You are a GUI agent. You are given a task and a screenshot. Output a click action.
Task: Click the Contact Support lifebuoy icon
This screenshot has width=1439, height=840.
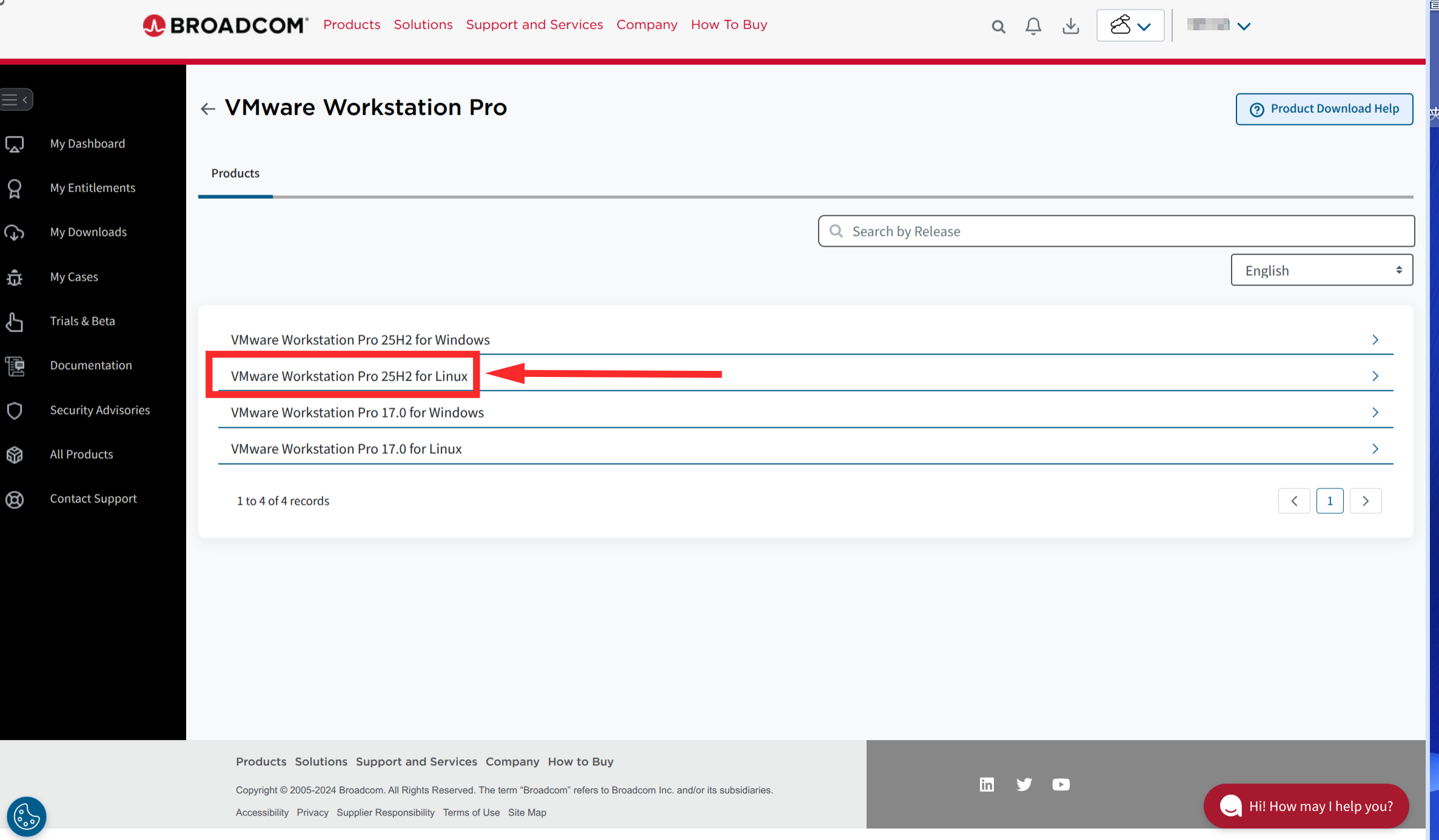coord(15,499)
